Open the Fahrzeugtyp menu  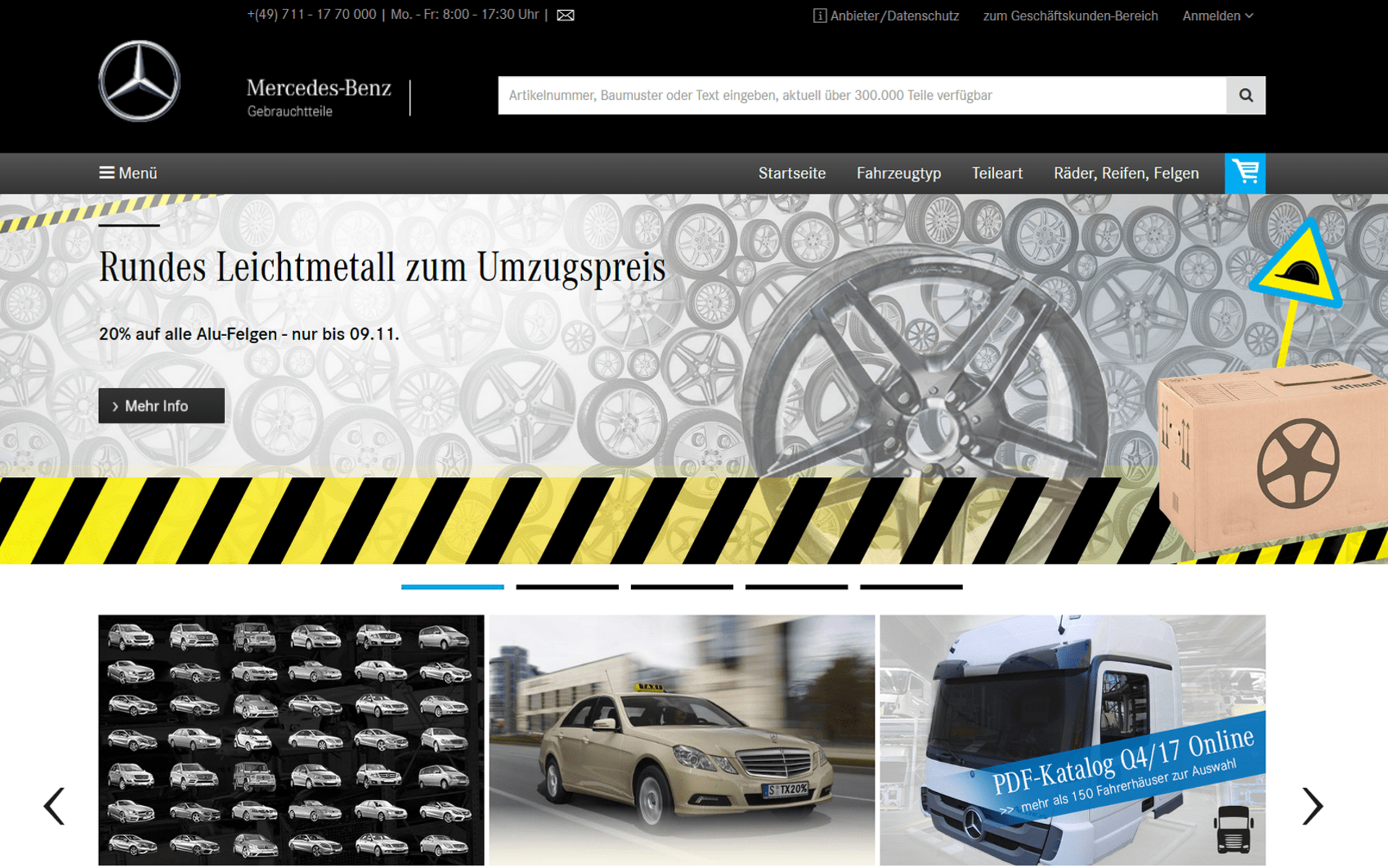point(899,173)
